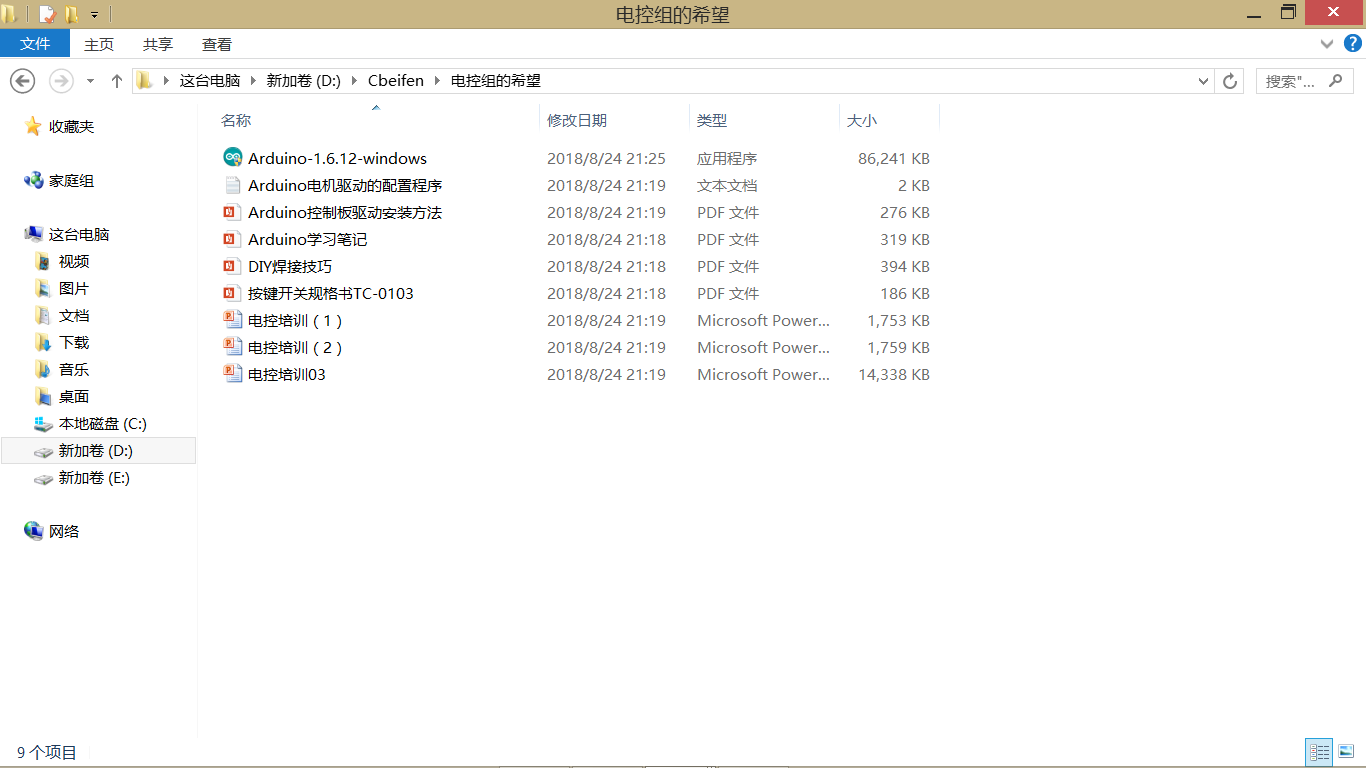The width and height of the screenshot is (1366, 768).
Task: Switch to large icons view in status bar
Action: coord(1345,752)
